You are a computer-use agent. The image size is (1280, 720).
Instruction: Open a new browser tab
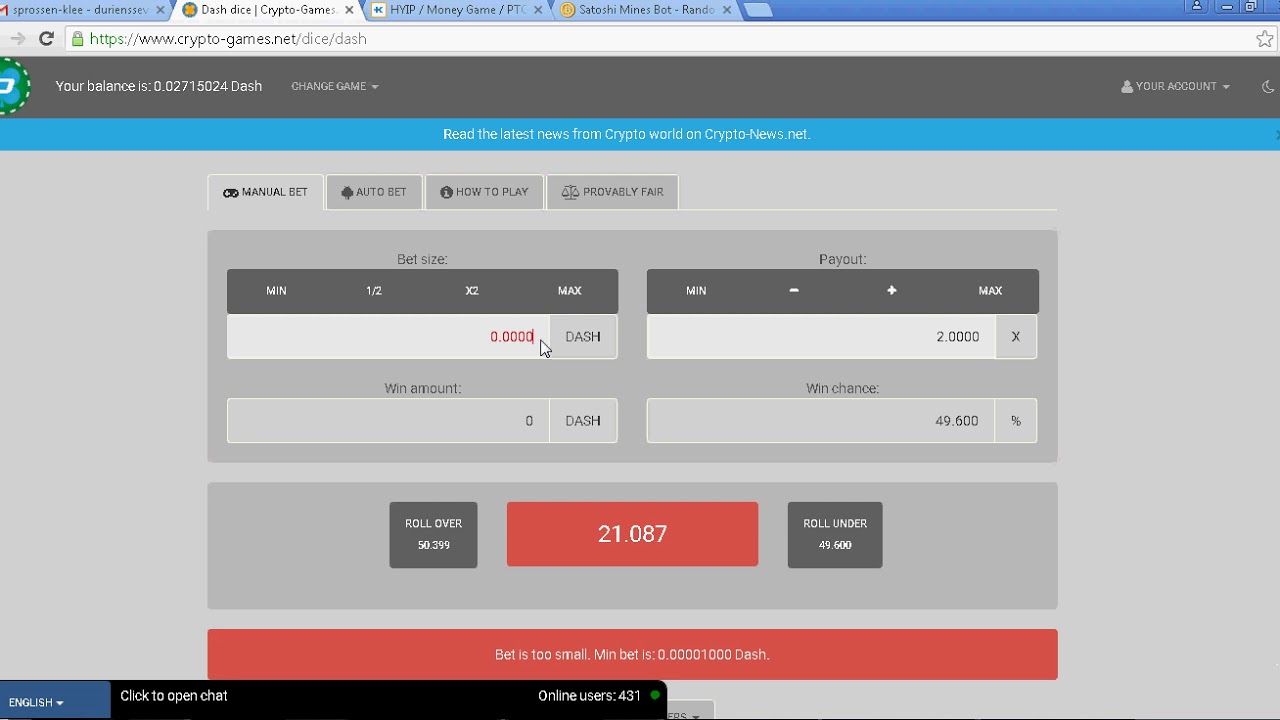tap(759, 10)
